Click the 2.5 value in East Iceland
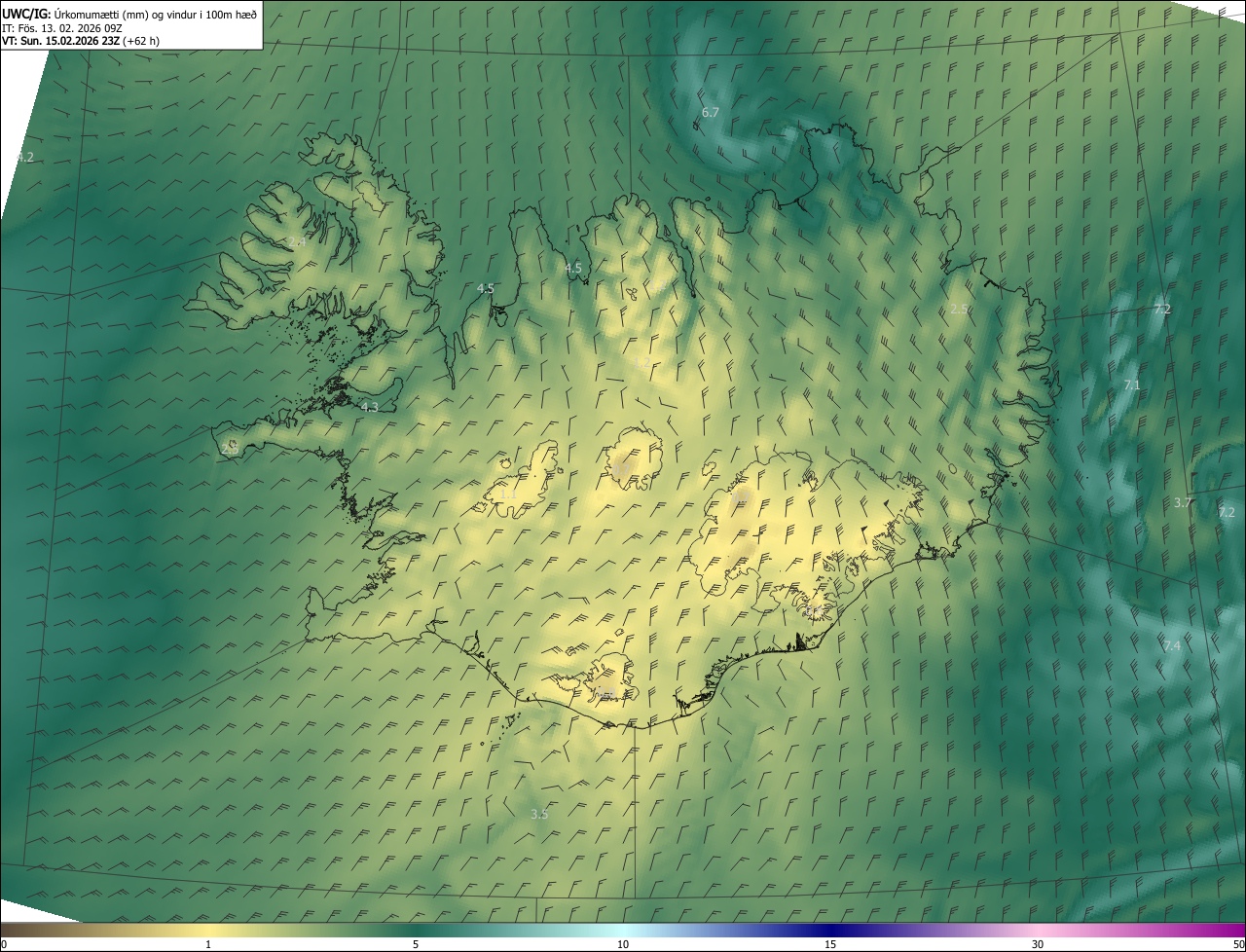This screenshot has width=1246, height=952. point(959,310)
